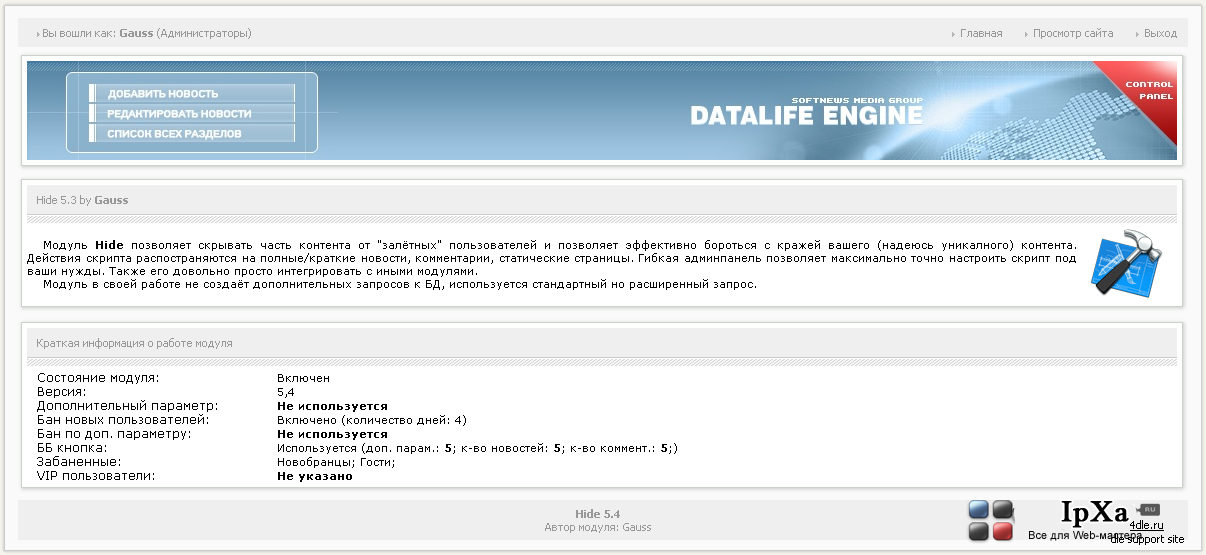Click the blue square in footer logo

(x=979, y=510)
